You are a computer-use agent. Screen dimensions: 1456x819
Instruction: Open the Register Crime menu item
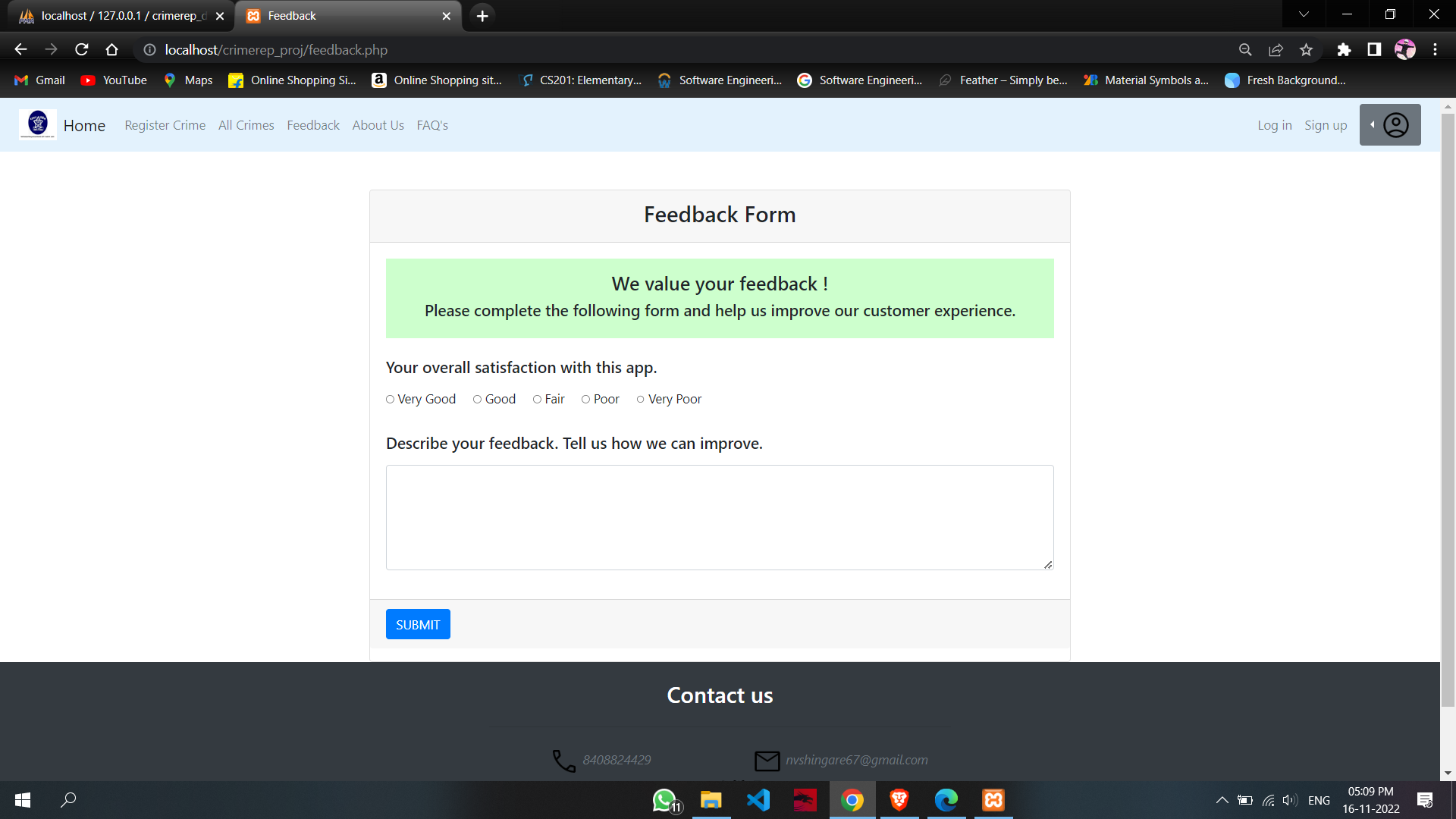(165, 125)
